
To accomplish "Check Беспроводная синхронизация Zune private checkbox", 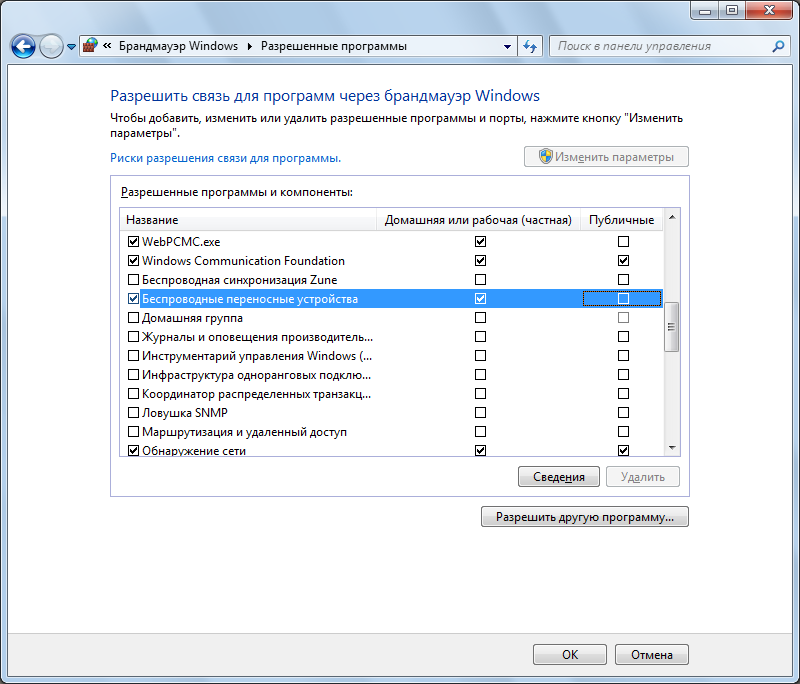I will [480, 280].
